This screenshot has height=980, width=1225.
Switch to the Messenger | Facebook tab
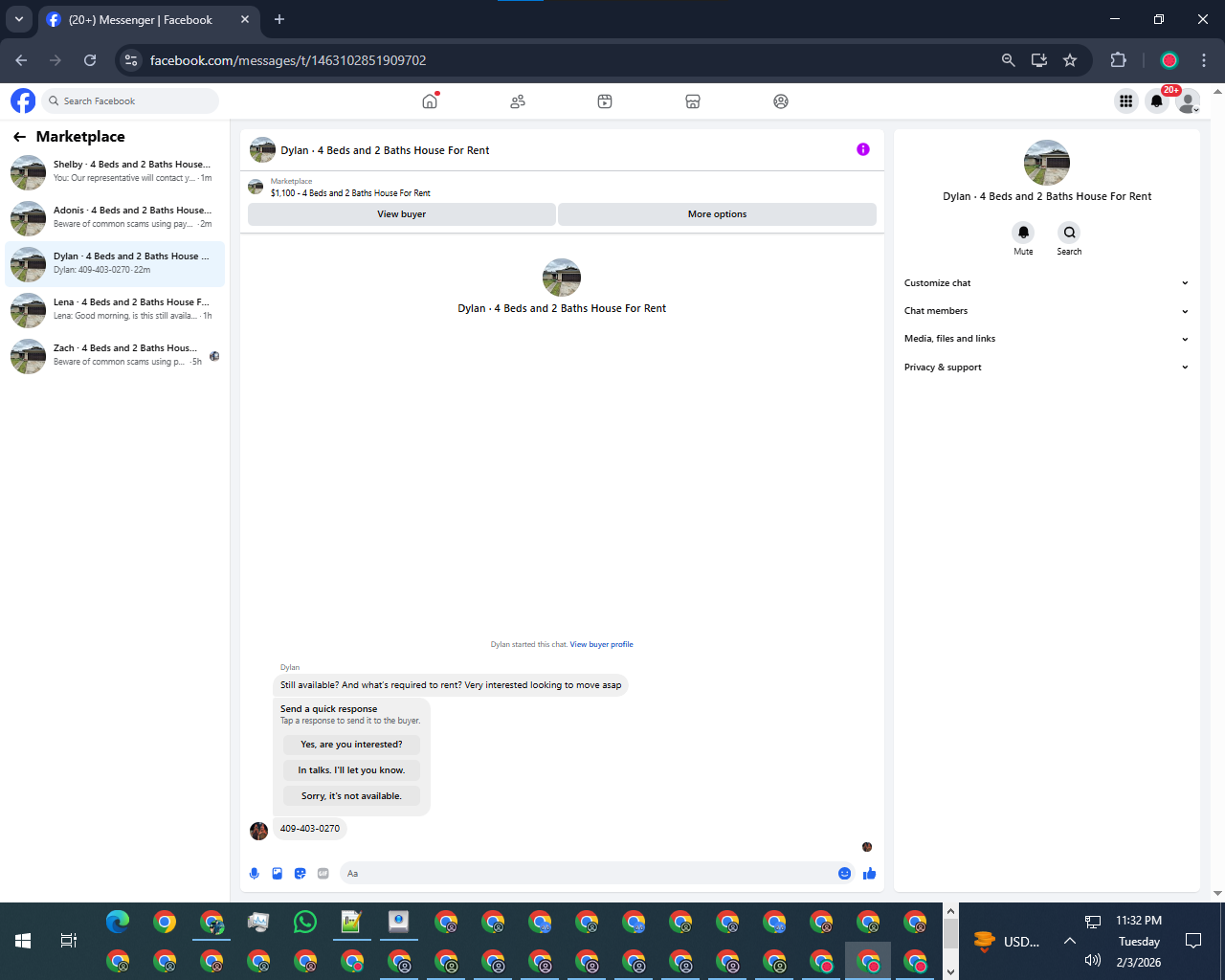(141, 19)
